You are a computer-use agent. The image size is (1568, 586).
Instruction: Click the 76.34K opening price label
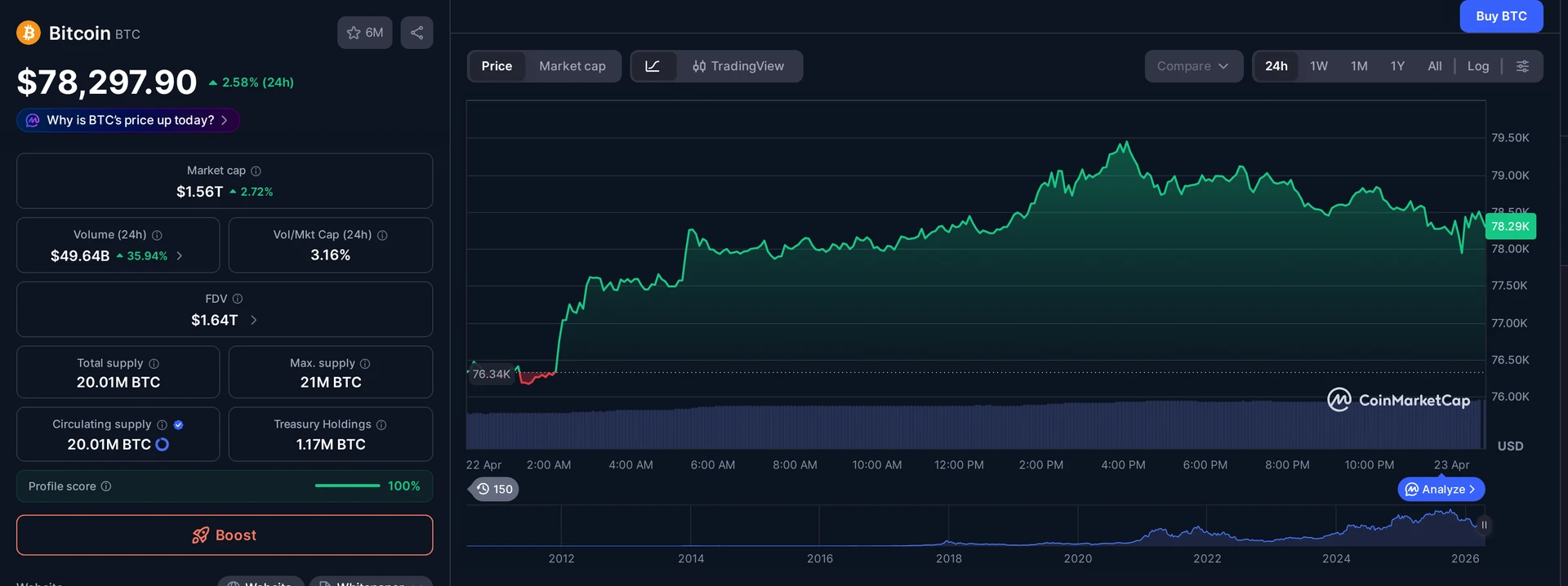tap(491, 374)
